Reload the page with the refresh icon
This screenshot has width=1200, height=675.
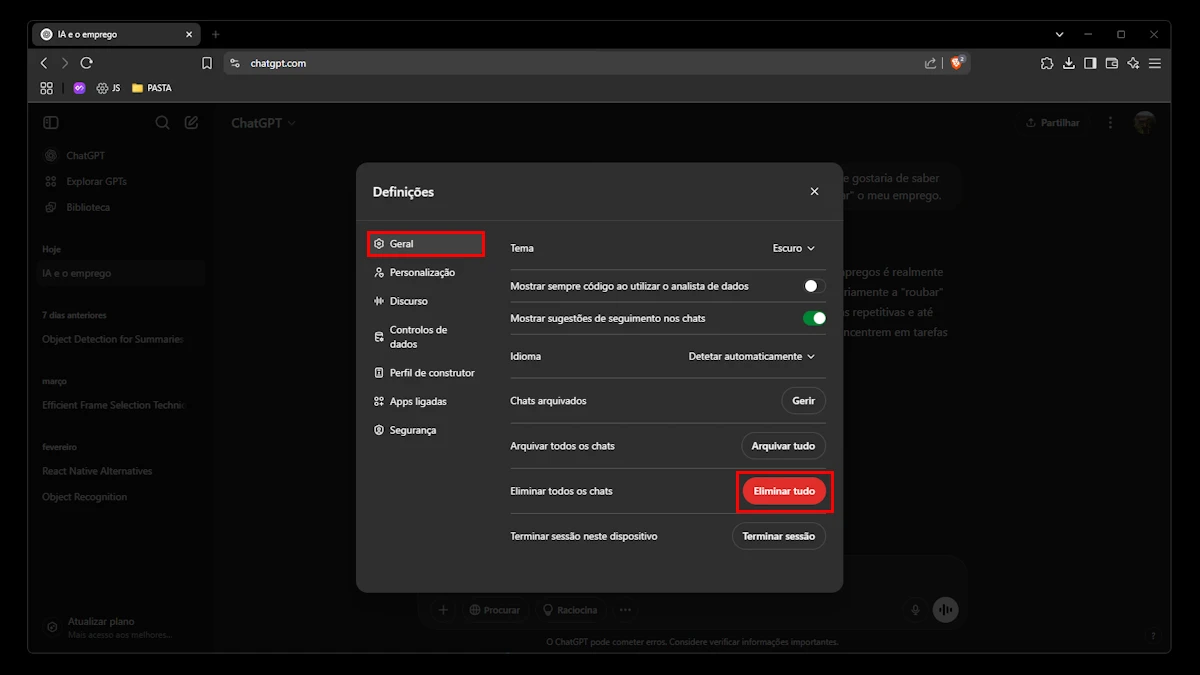[x=87, y=63]
